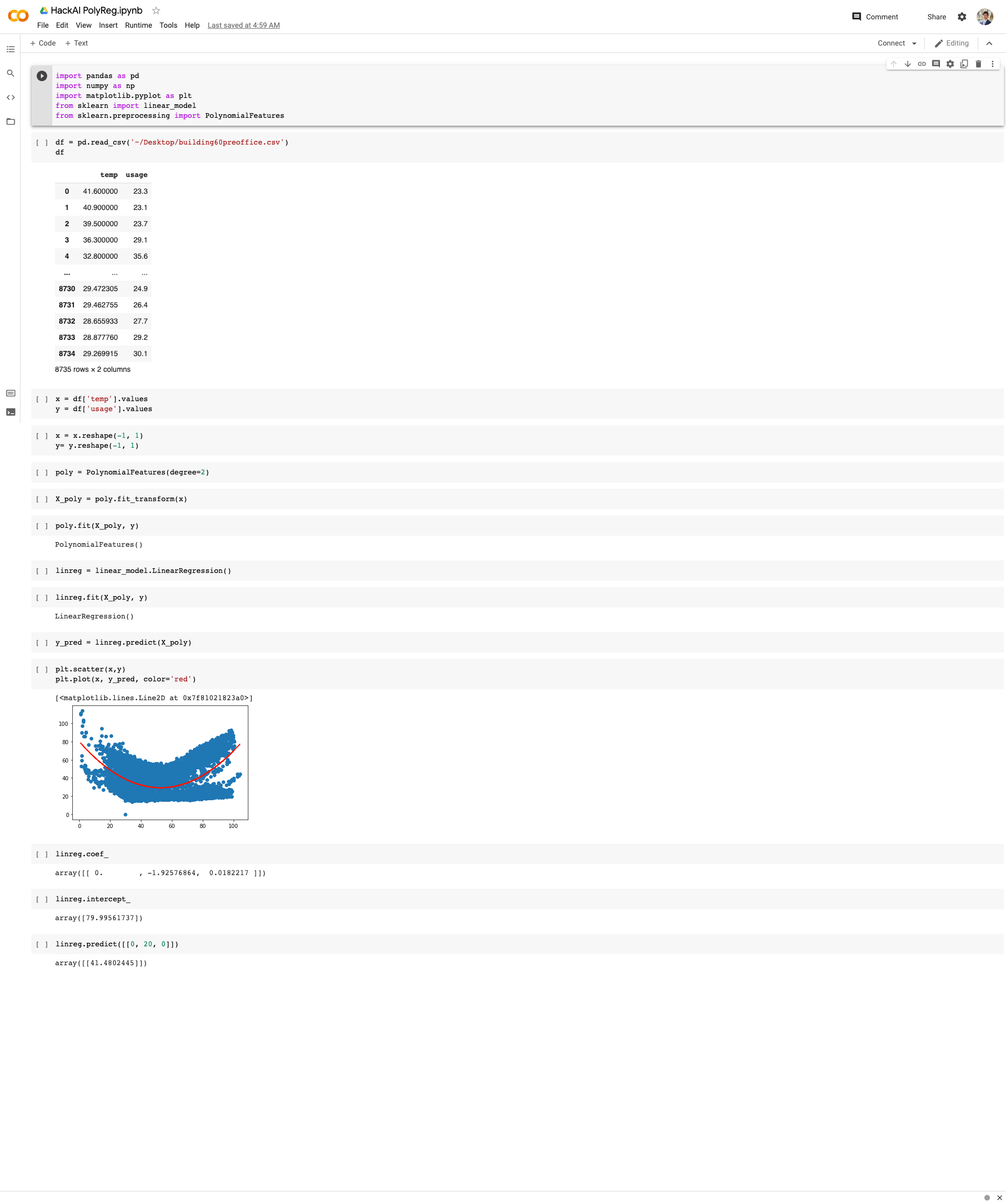Open the table of contents sidebar
Screen dimensions: 1006x1204
click(10, 49)
